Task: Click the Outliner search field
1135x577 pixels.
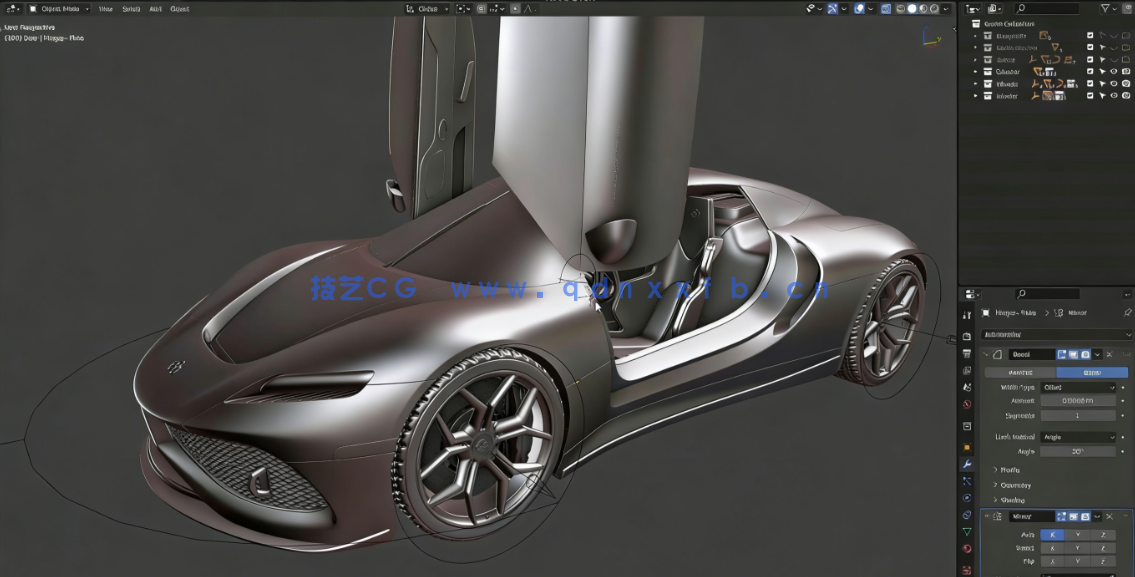Action: pos(1046,9)
